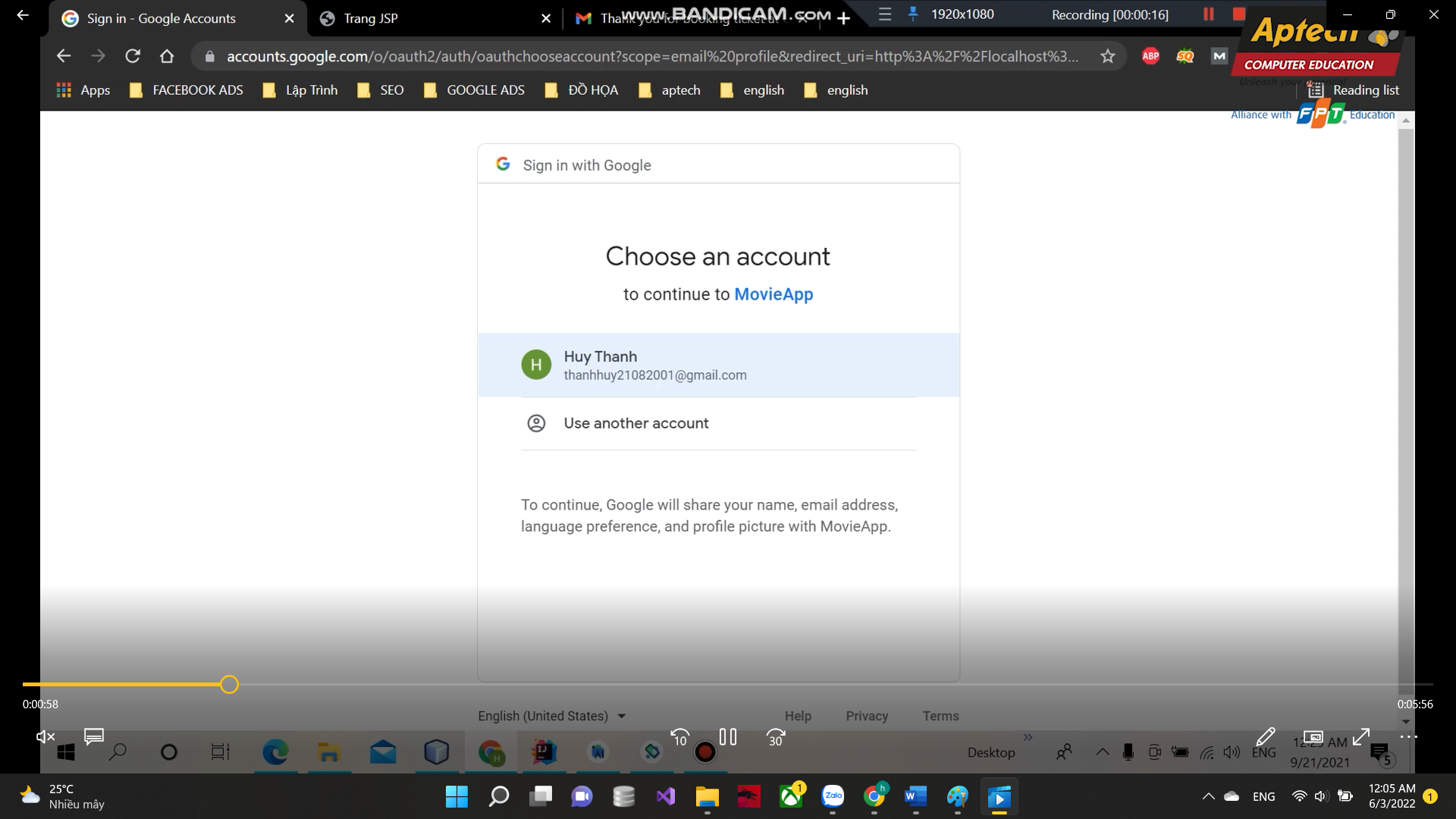Open the weather widget showing 25°C
This screenshot has width=1456, height=819.
point(62,796)
